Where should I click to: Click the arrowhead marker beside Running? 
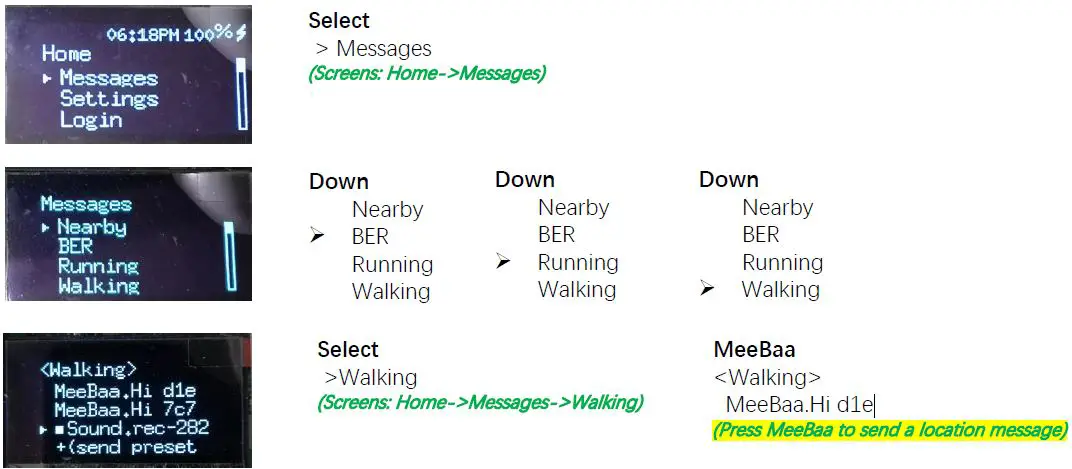[504, 262]
